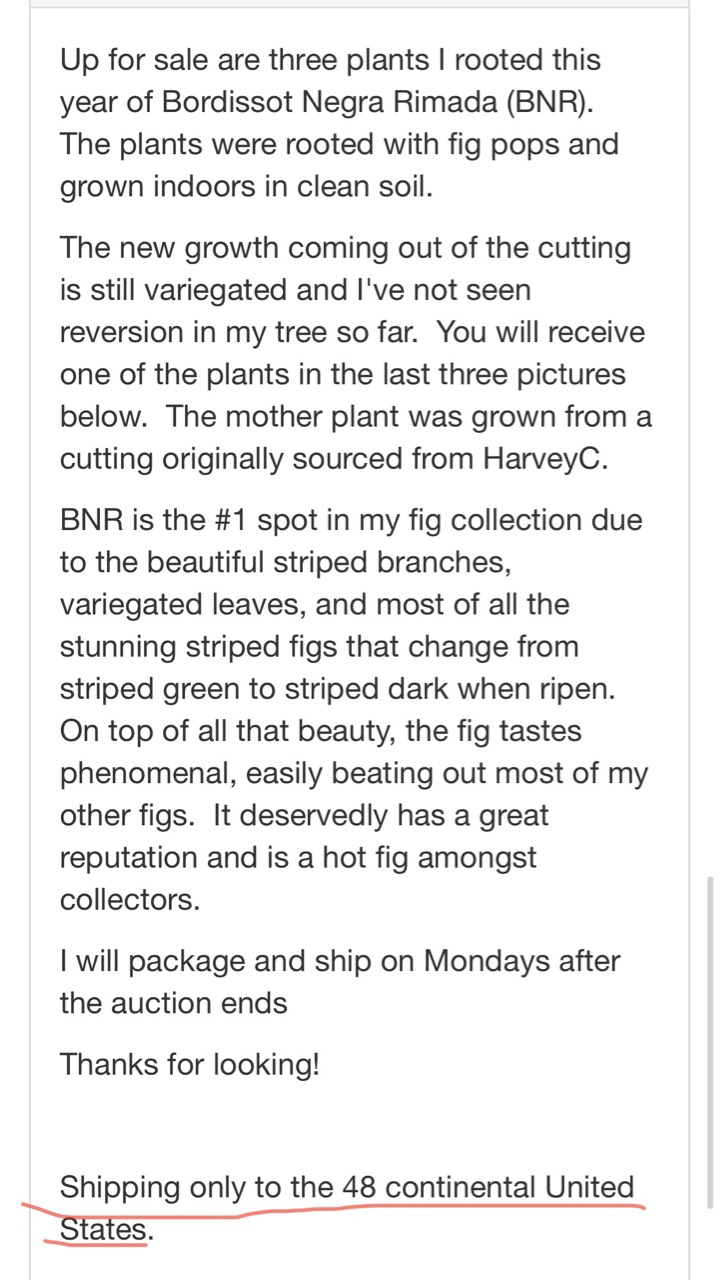This screenshot has height=1280, width=720.
Task: Click the 'The new growth coming out' line
Action: pos(345,248)
